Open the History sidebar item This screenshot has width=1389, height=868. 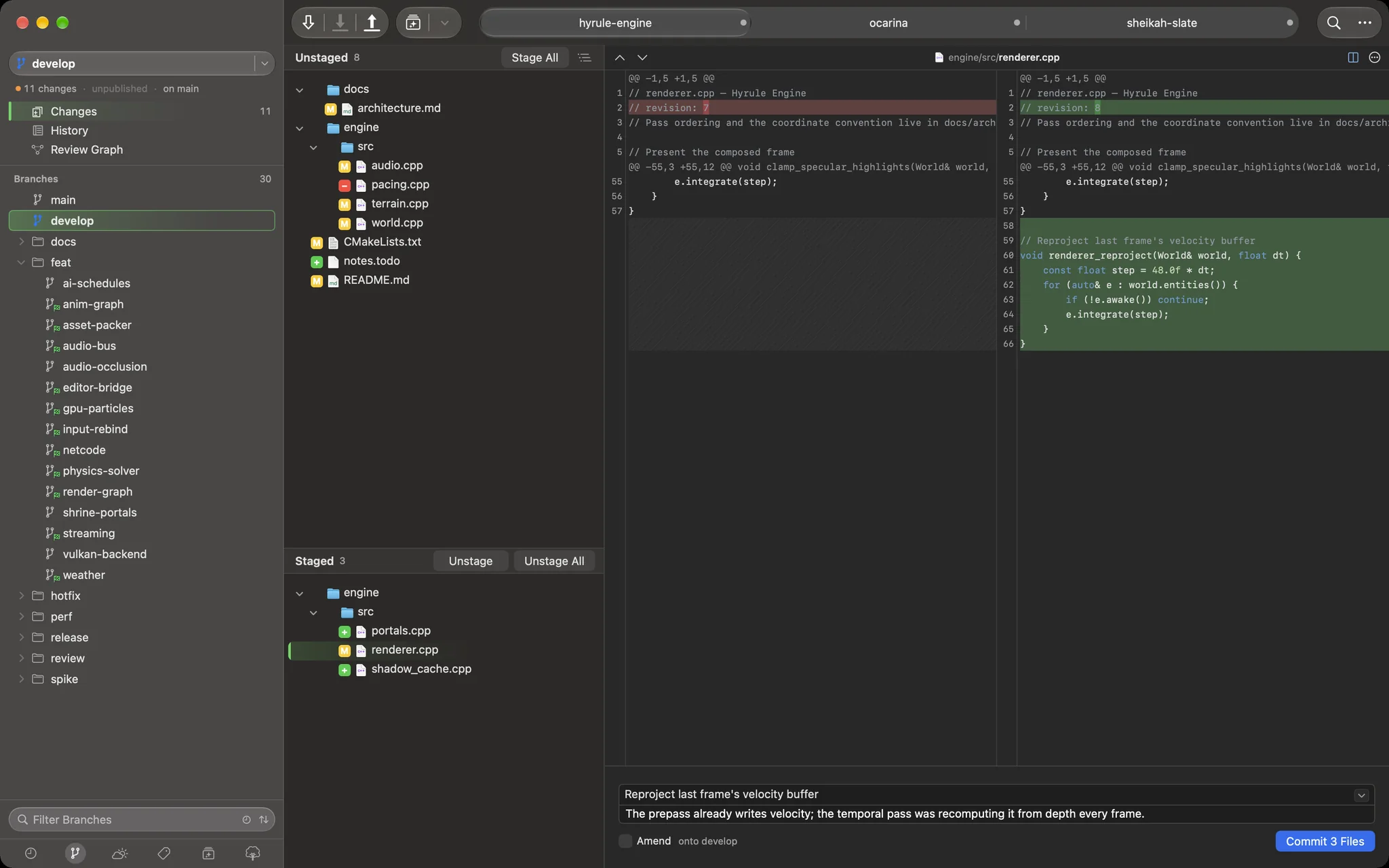[x=141, y=130]
